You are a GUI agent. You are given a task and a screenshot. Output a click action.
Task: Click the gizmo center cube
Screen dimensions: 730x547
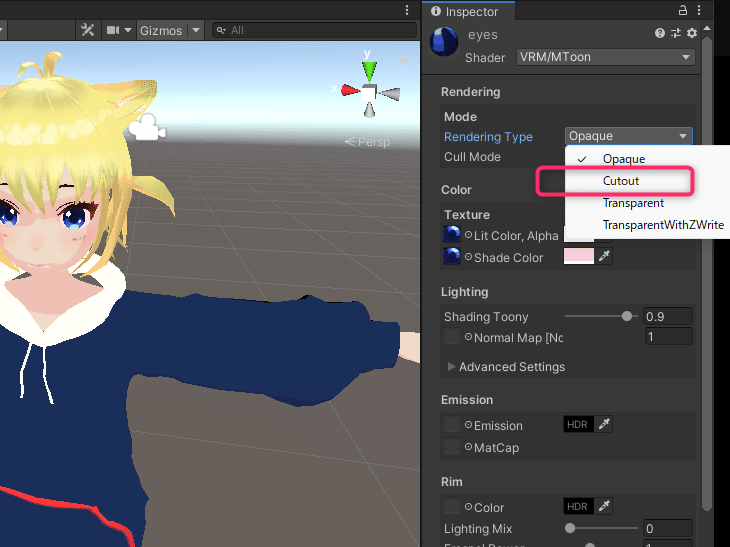(x=369, y=93)
